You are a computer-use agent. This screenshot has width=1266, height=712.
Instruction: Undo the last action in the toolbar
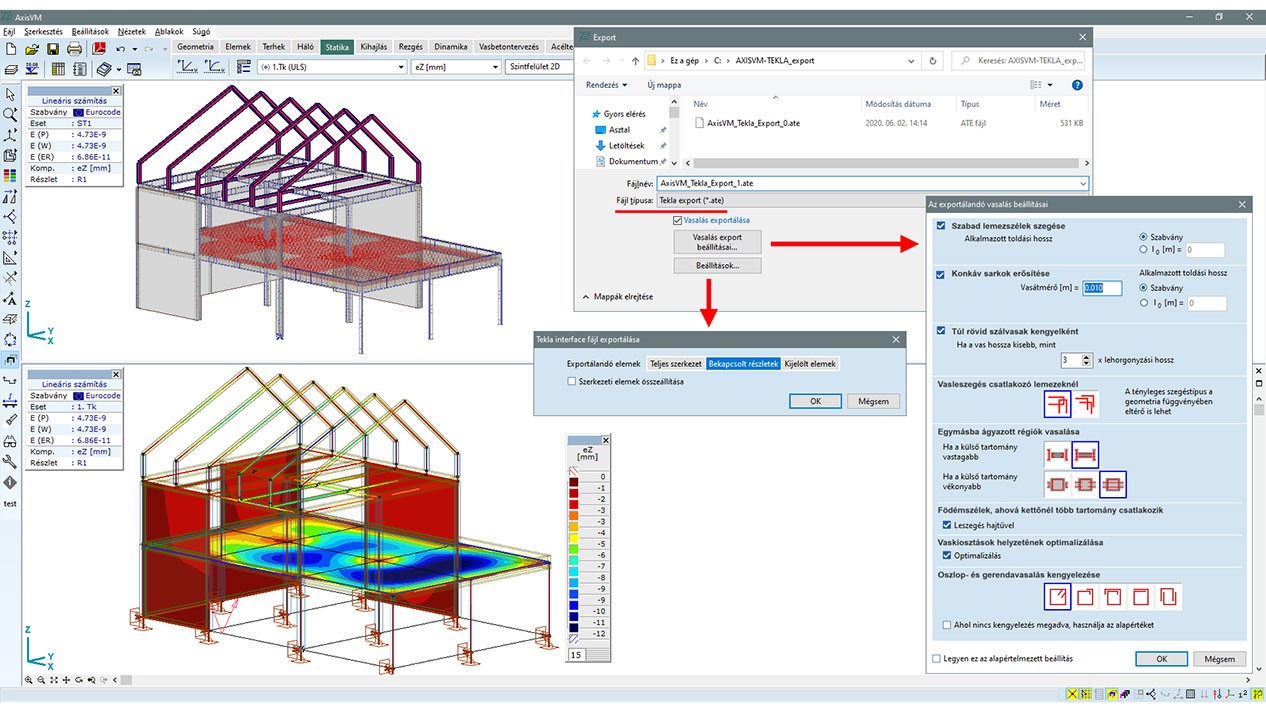[121, 48]
